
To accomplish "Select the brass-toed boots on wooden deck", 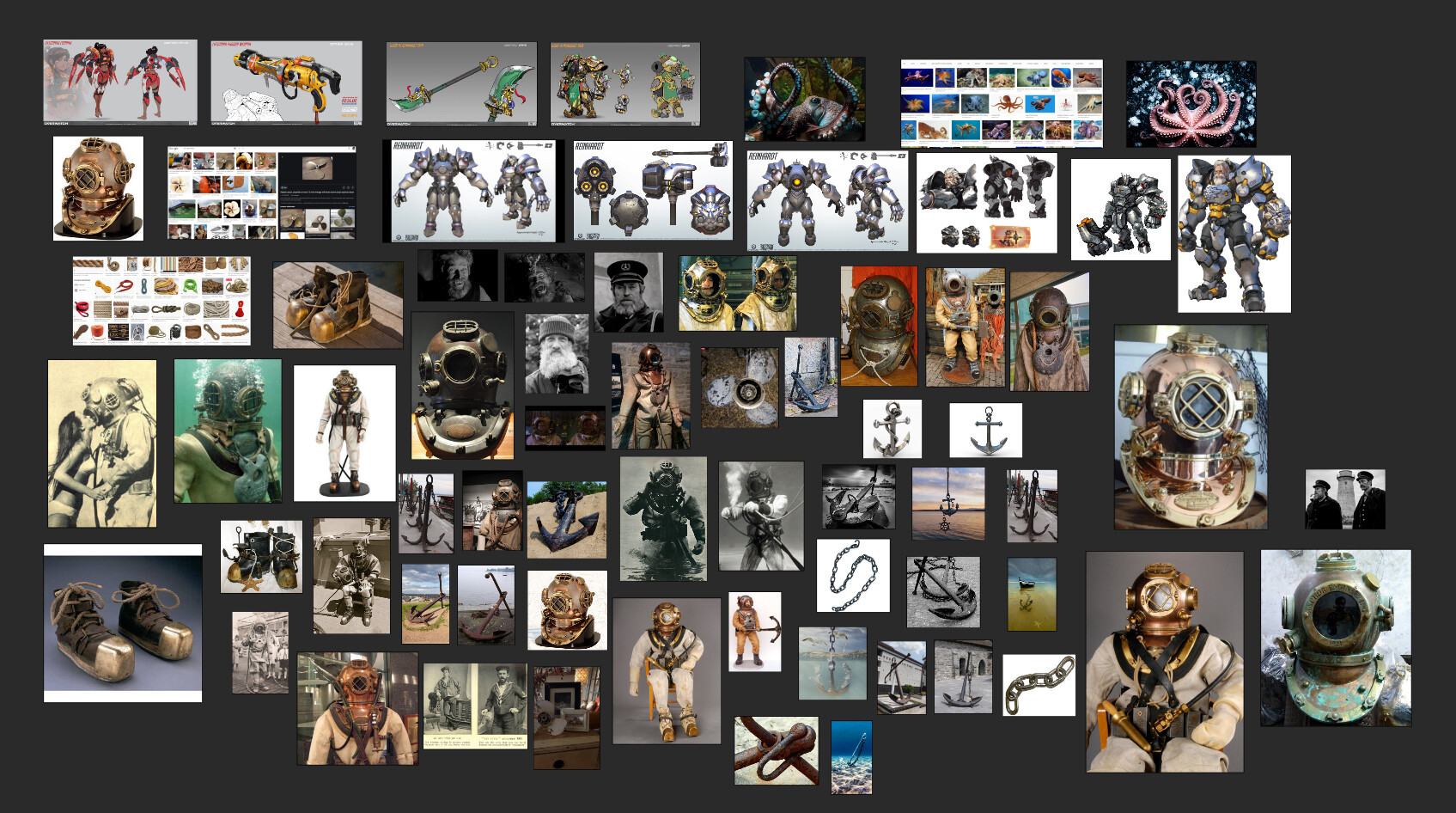I will [x=338, y=305].
